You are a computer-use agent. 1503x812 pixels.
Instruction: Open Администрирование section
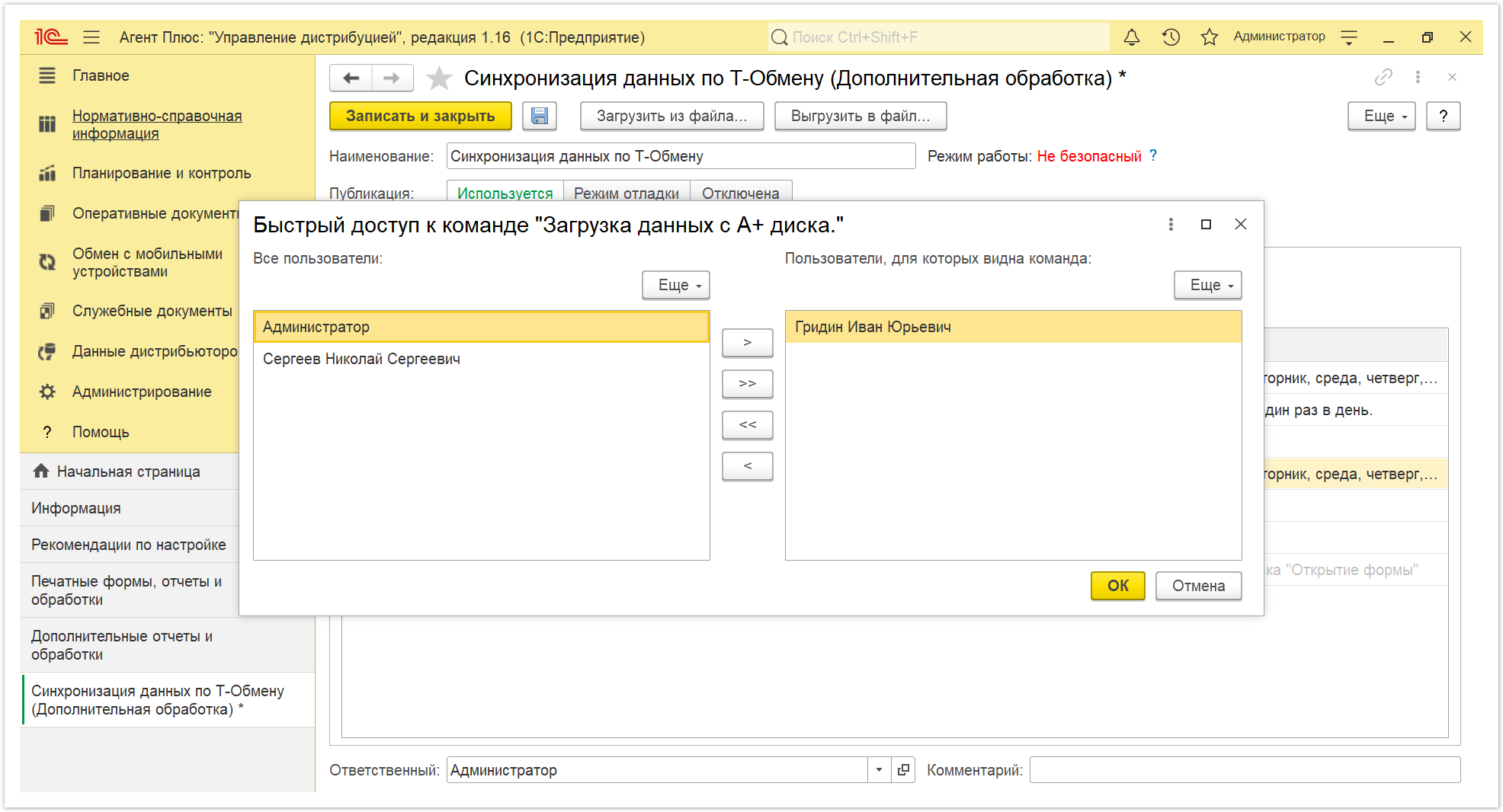click(142, 392)
